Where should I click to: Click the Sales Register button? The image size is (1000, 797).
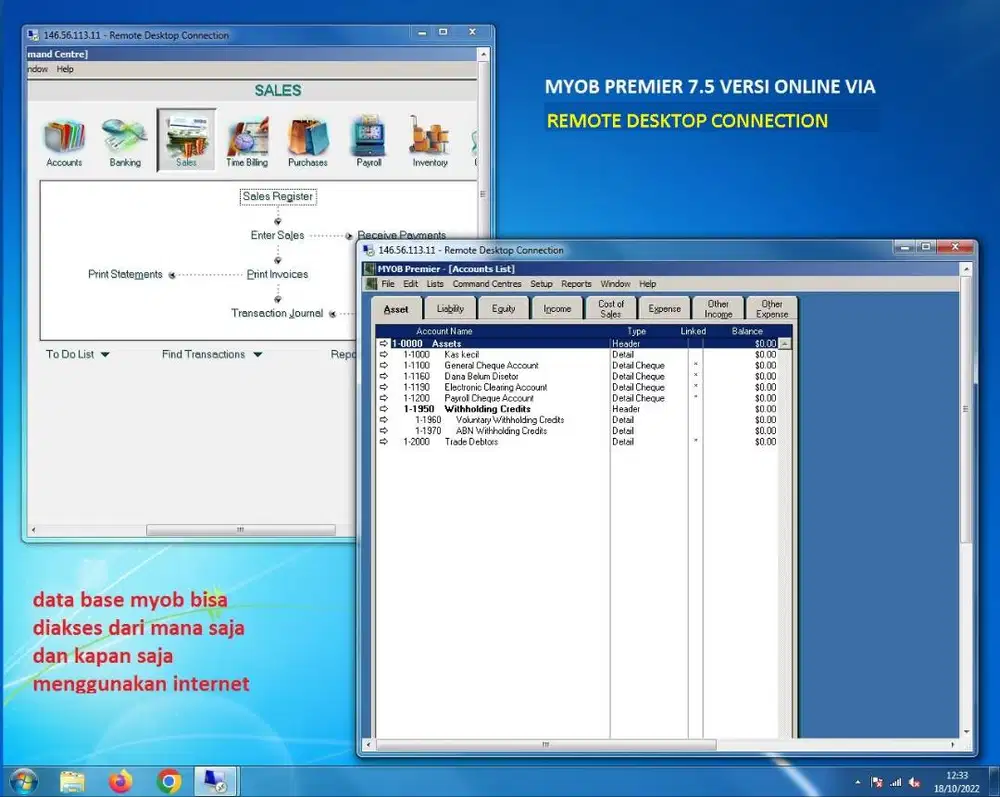pos(277,196)
